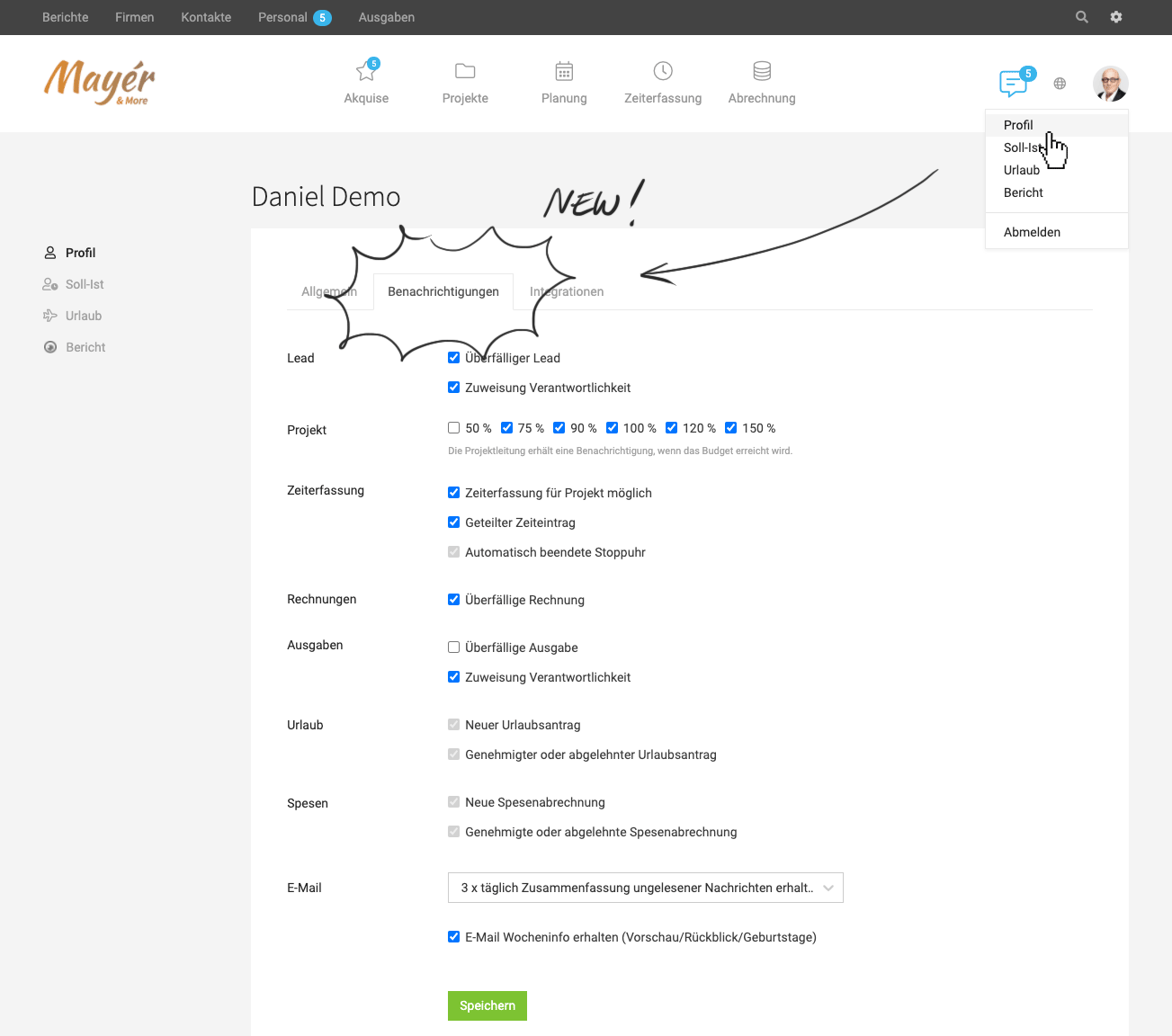
Task: Click the Daniel Demo page heading
Action: click(x=326, y=197)
